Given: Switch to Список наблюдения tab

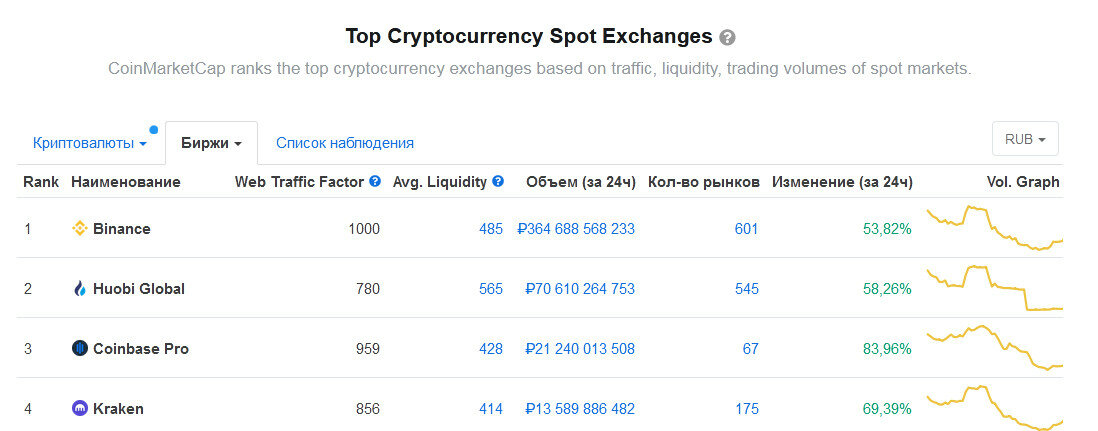Looking at the screenshot, I should (345, 143).
